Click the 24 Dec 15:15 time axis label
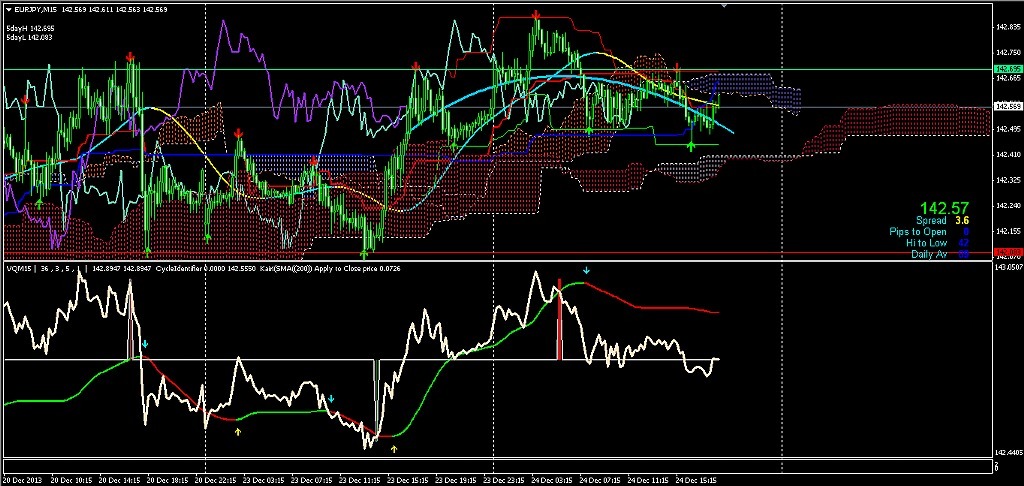Viewport: 1024px width, 486px height. pos(697,480)
